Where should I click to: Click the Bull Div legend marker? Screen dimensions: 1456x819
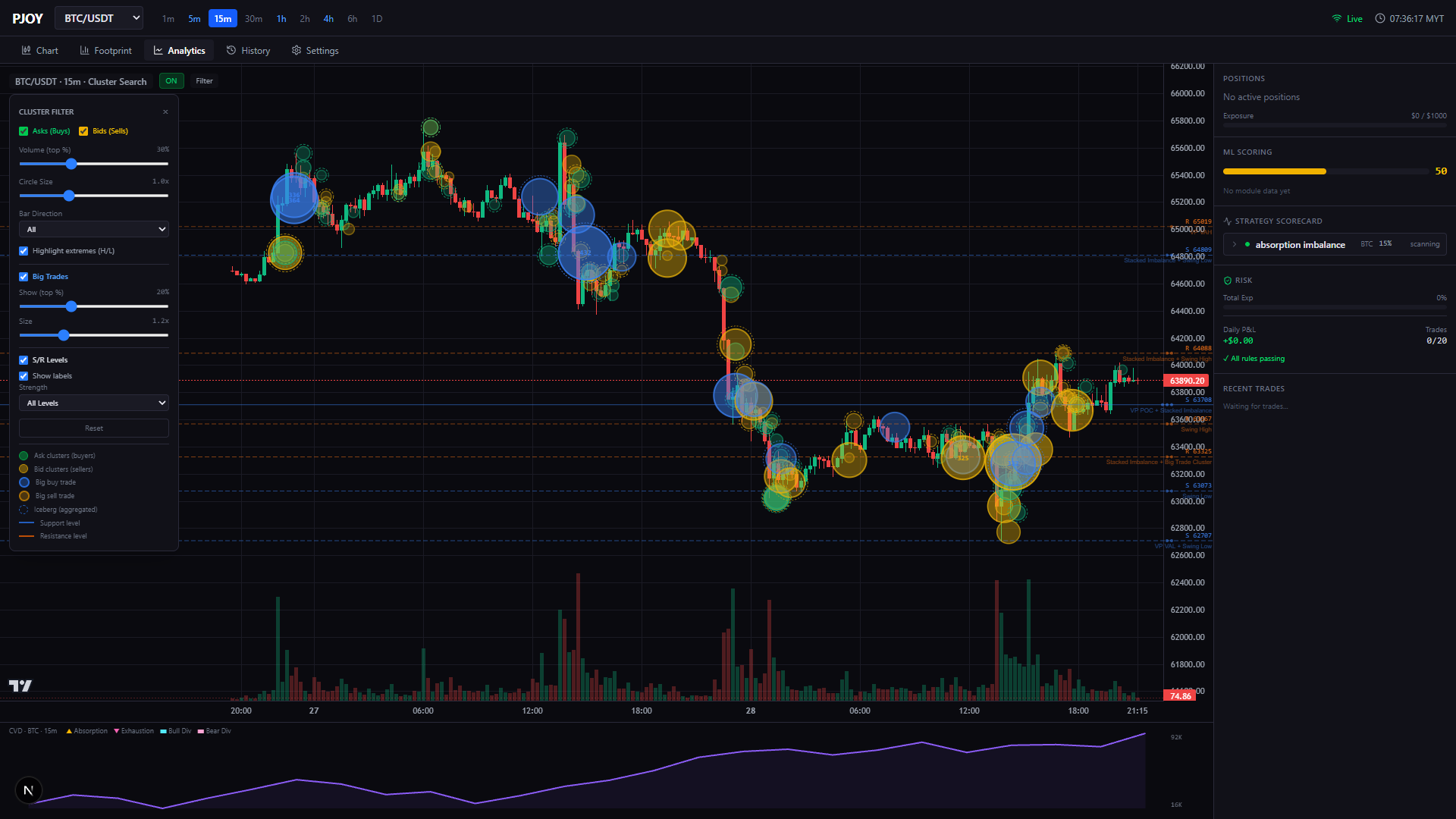point(163,731)
